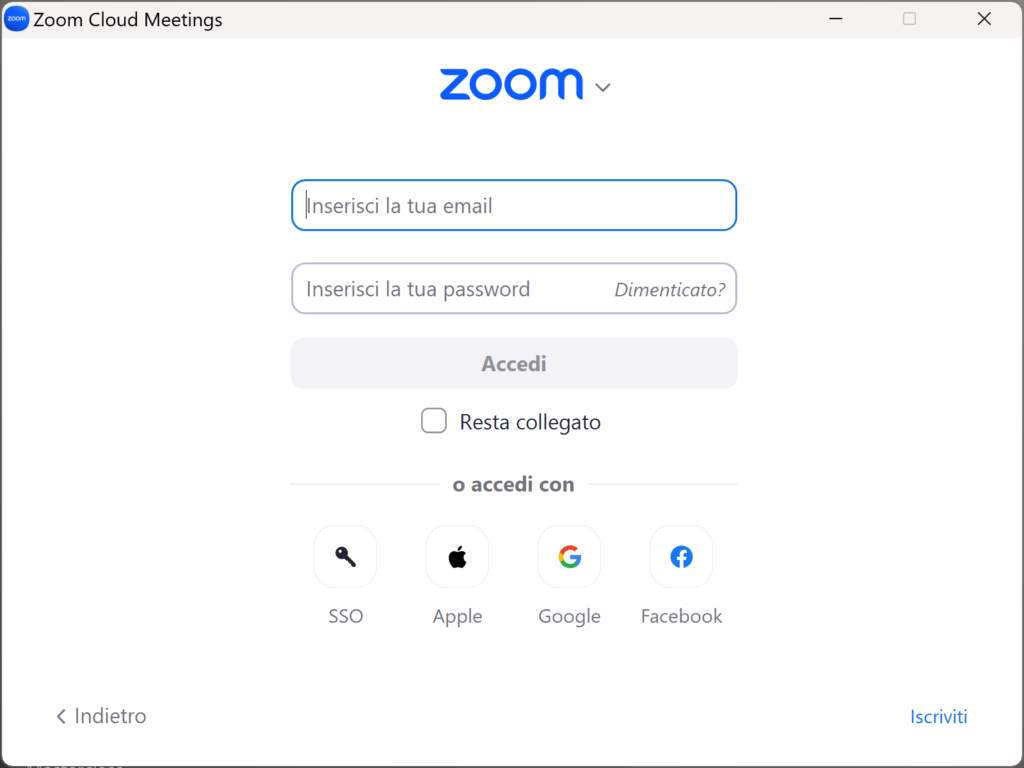The height and width of the screenshot is (768, 1024).
Task: Click the Resta collegato label text
Action: click(x=530, y=423)
